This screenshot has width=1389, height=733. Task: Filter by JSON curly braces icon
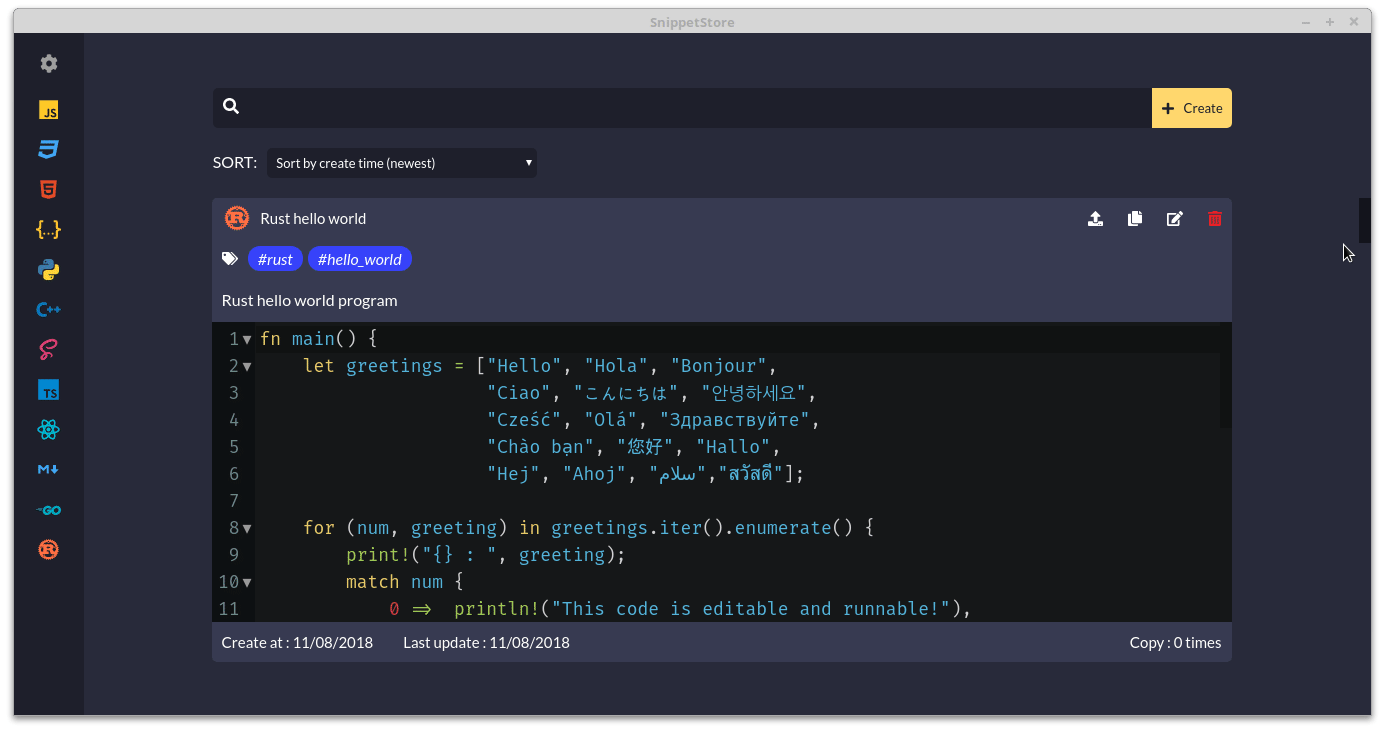tap(49, 229)
